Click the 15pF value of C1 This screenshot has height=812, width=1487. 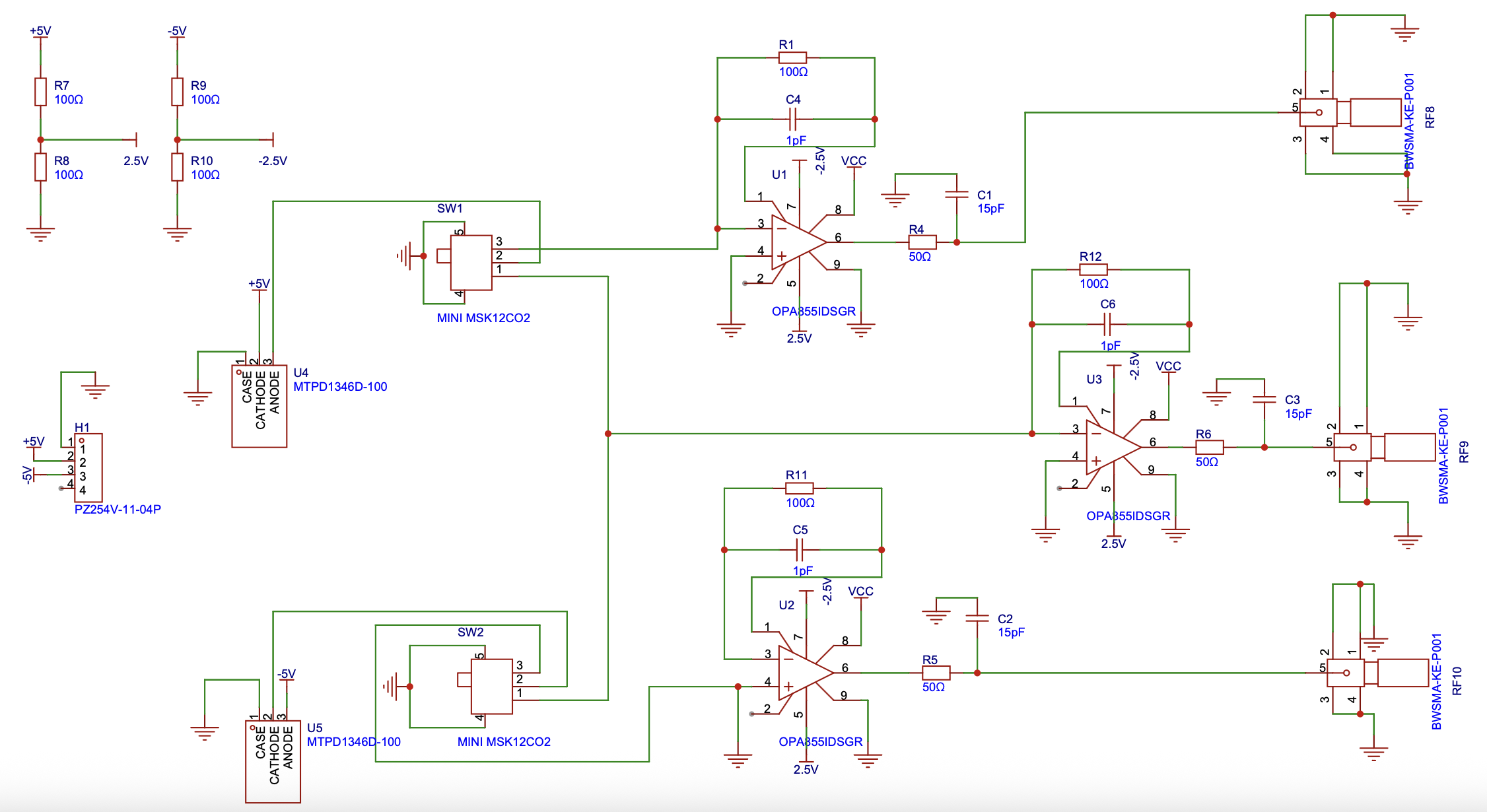point(990,208)
